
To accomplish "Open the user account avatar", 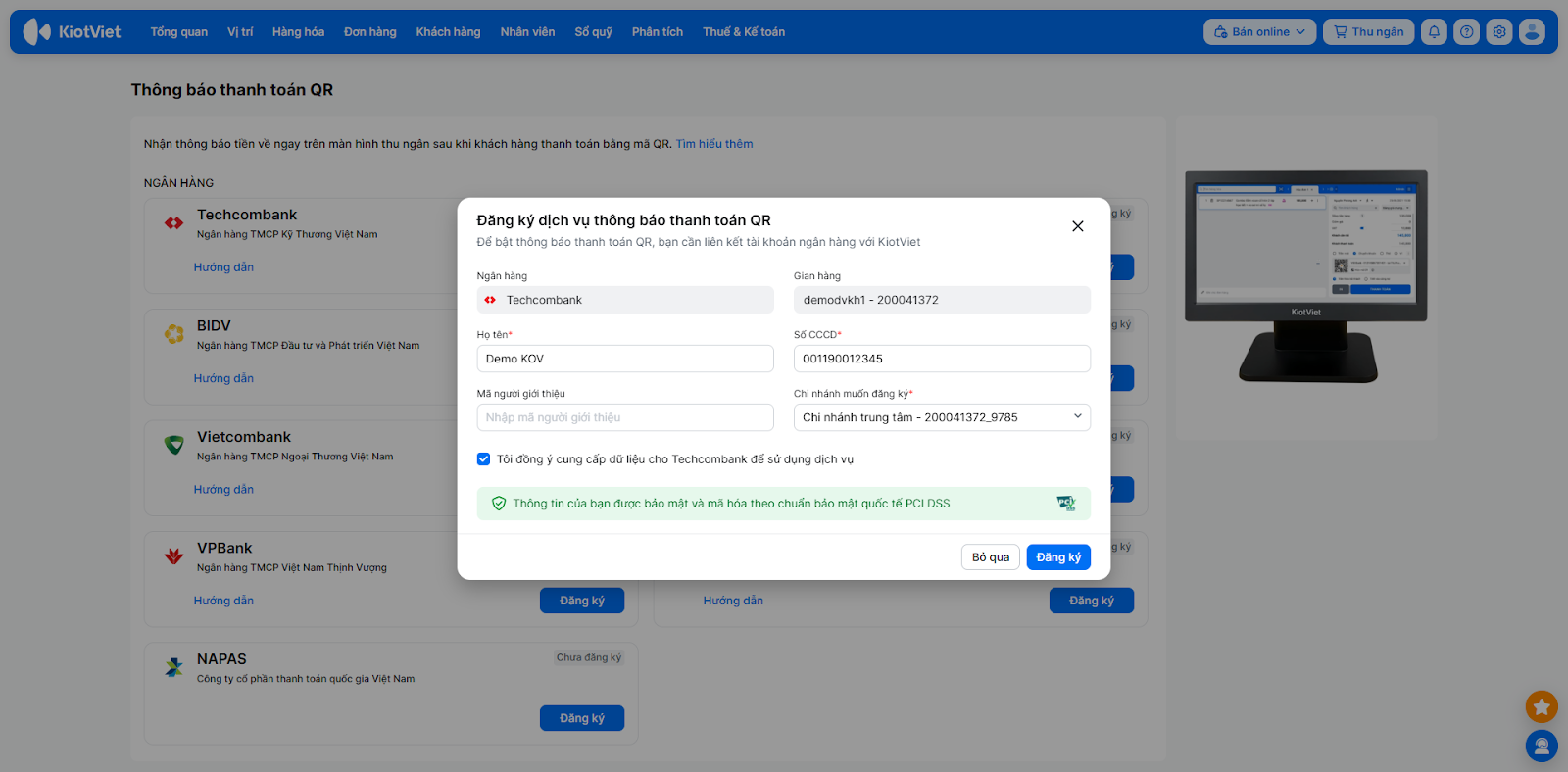I will (1532, 32).
